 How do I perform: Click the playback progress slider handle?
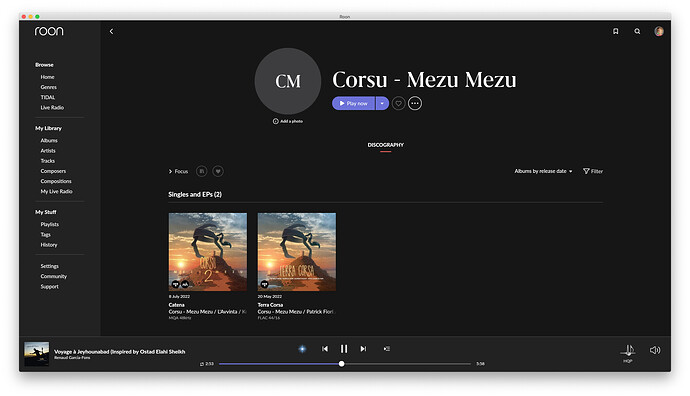tap(341, 364)
